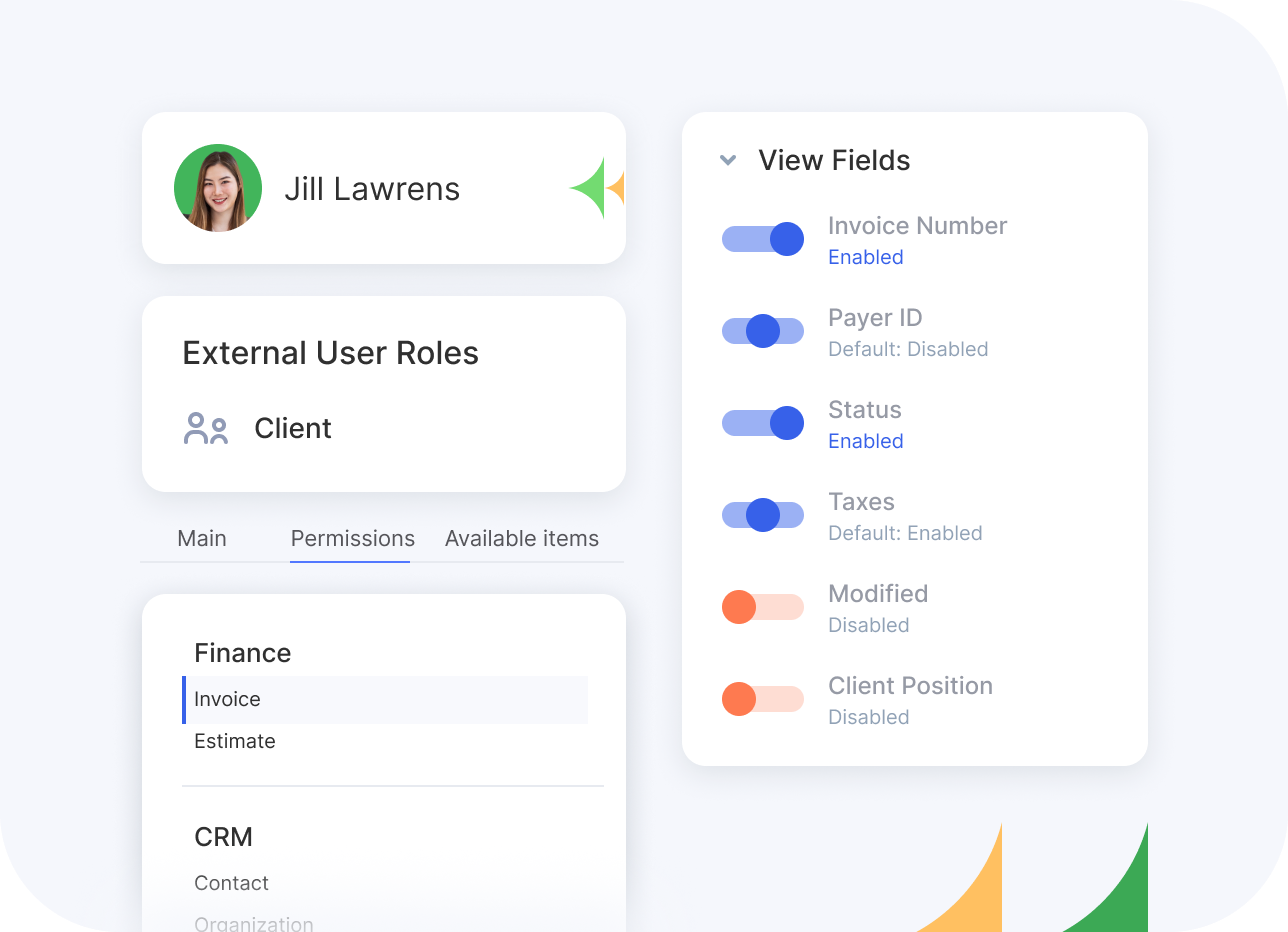The height and width of the screenshot is (932, 1288).
Task: Toggle the Payer ID switch
Action: [x=763, y=331]
